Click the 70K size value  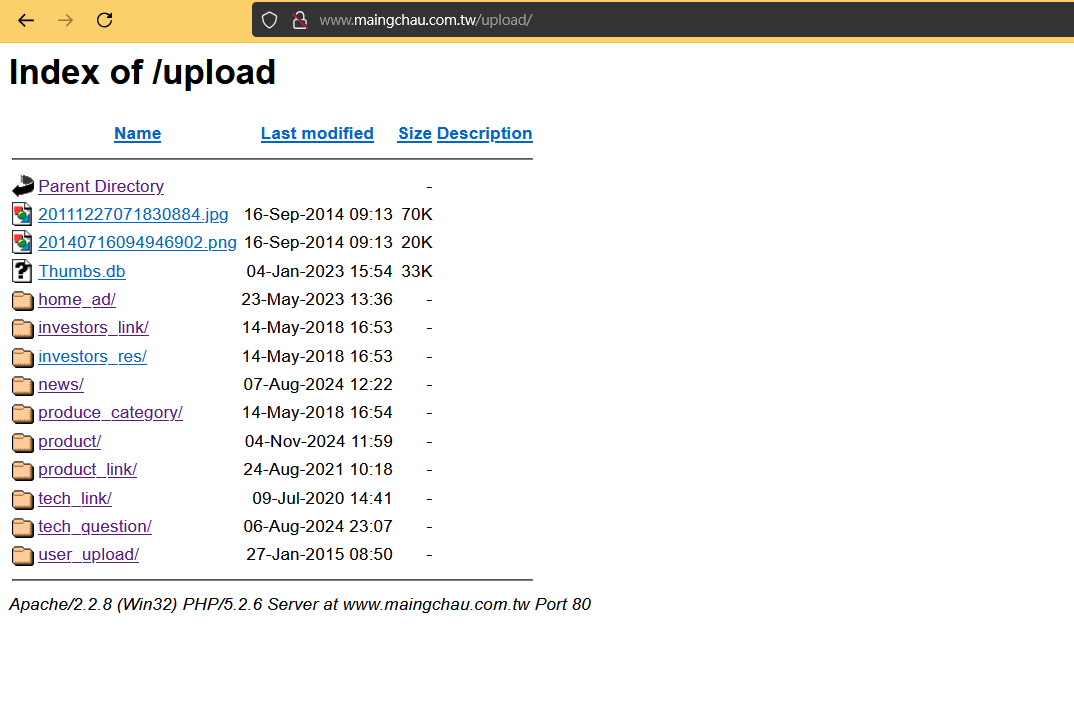point(417,214)
